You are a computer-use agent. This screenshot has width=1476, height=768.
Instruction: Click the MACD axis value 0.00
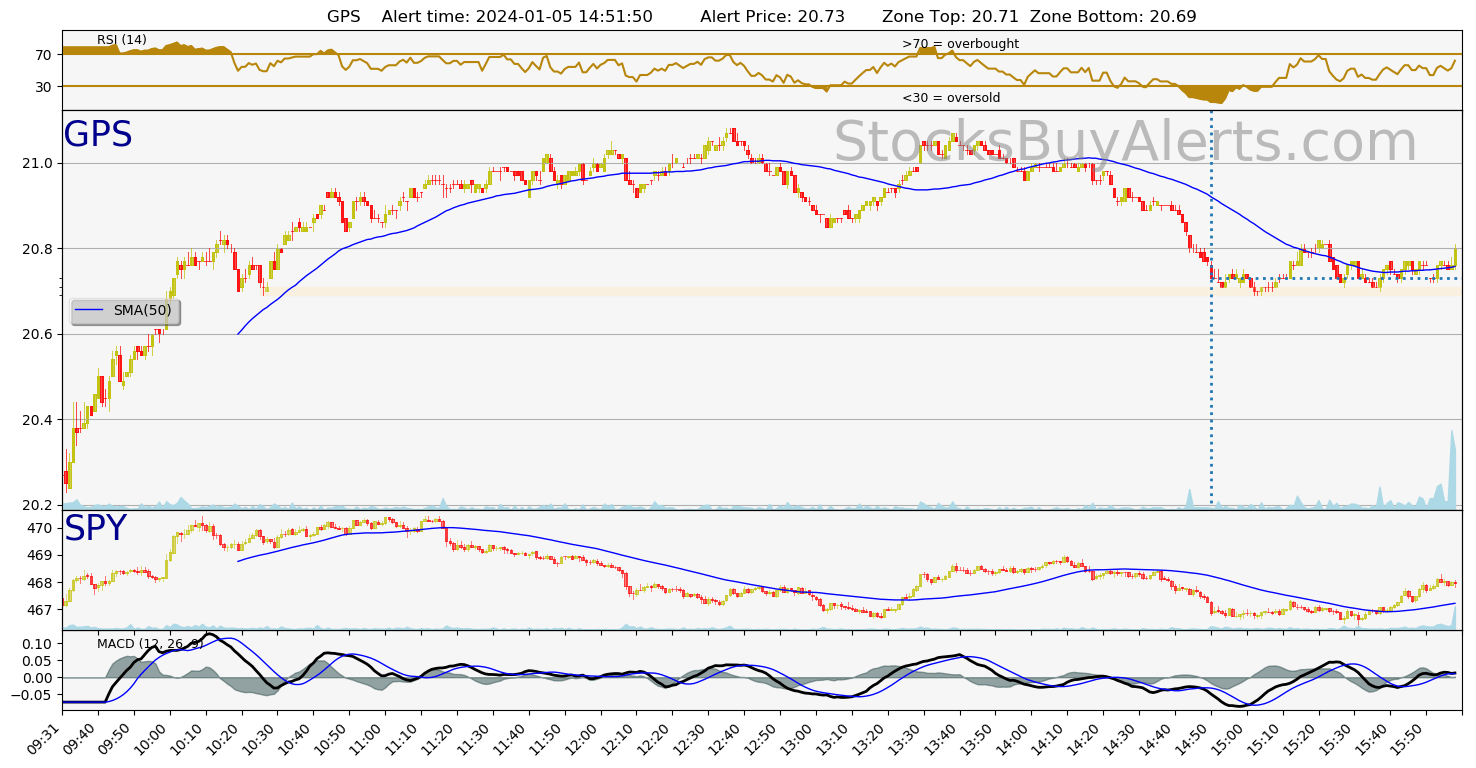coord(38,678)
